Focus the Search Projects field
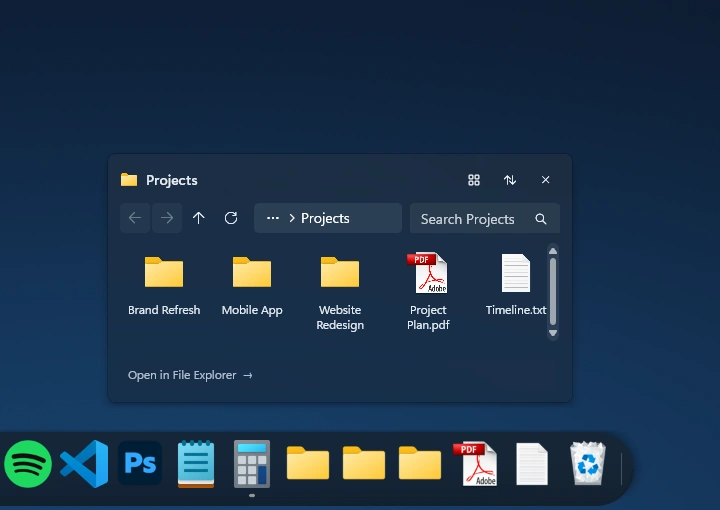Screen dimensions: 720x510 tap(485, 219)
